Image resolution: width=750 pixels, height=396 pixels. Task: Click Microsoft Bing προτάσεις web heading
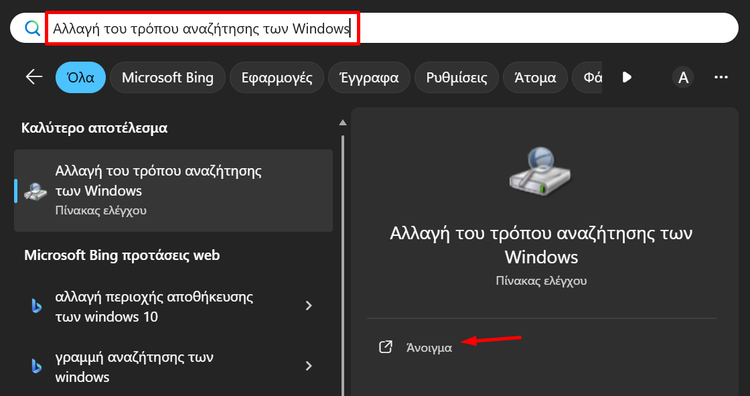(122, 255)
